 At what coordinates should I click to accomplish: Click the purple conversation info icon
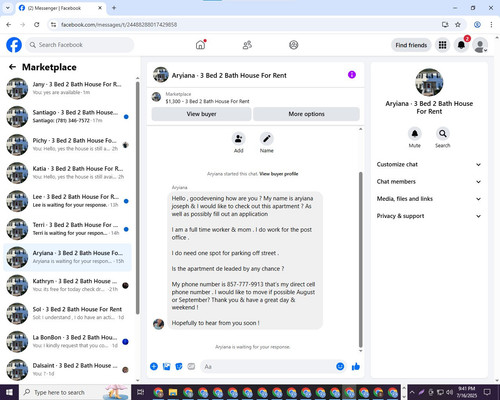coord(352,75)
